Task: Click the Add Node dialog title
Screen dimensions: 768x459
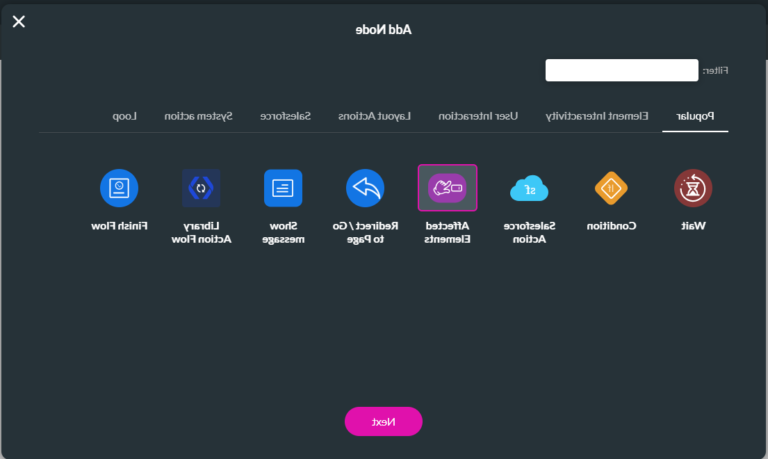Action: [383, 29]
